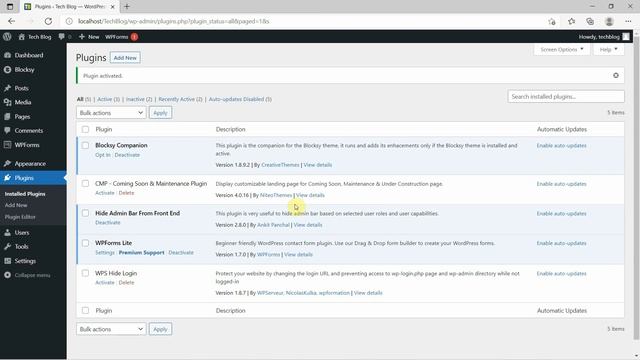
Task: Click the Search installed plugins field
Action: 566,97
